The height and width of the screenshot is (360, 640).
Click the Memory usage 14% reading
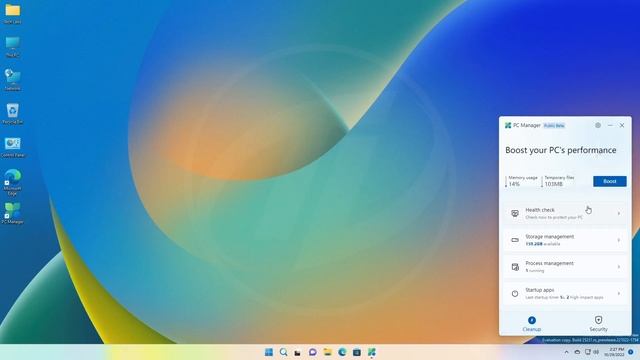[x=522, y=181]
